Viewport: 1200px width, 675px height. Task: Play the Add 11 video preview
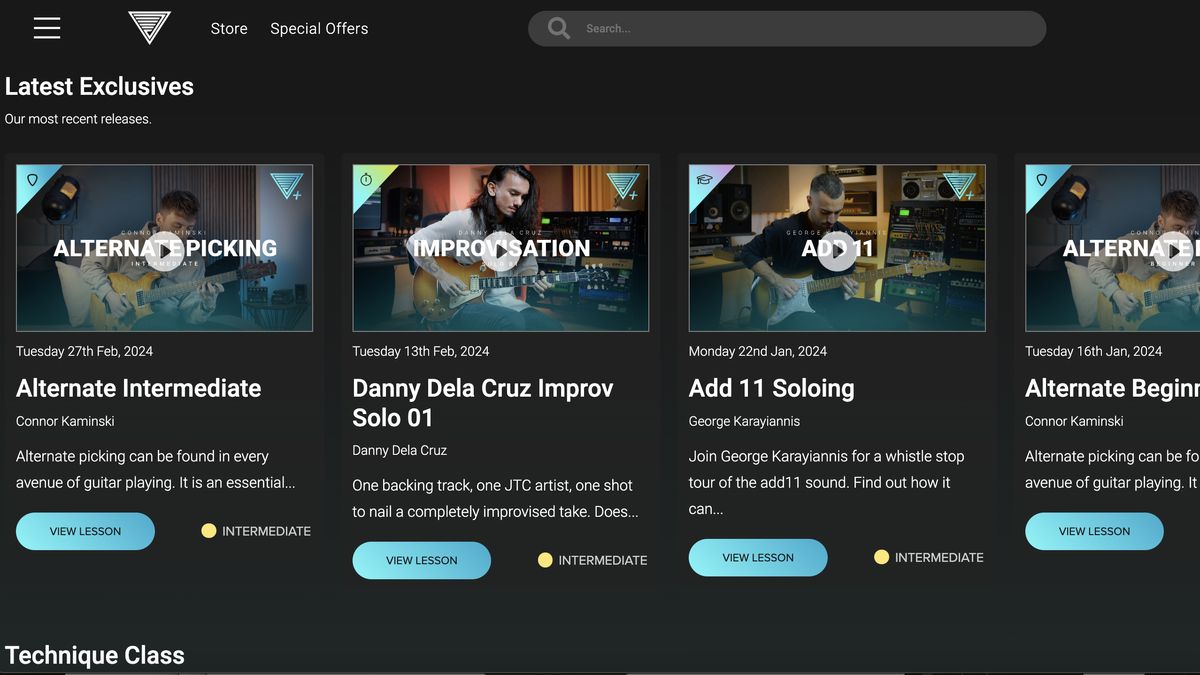point(837,251)
